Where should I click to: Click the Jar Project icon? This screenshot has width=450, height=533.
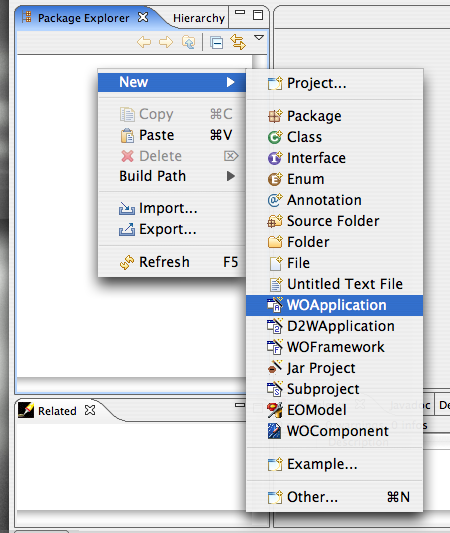275,367
